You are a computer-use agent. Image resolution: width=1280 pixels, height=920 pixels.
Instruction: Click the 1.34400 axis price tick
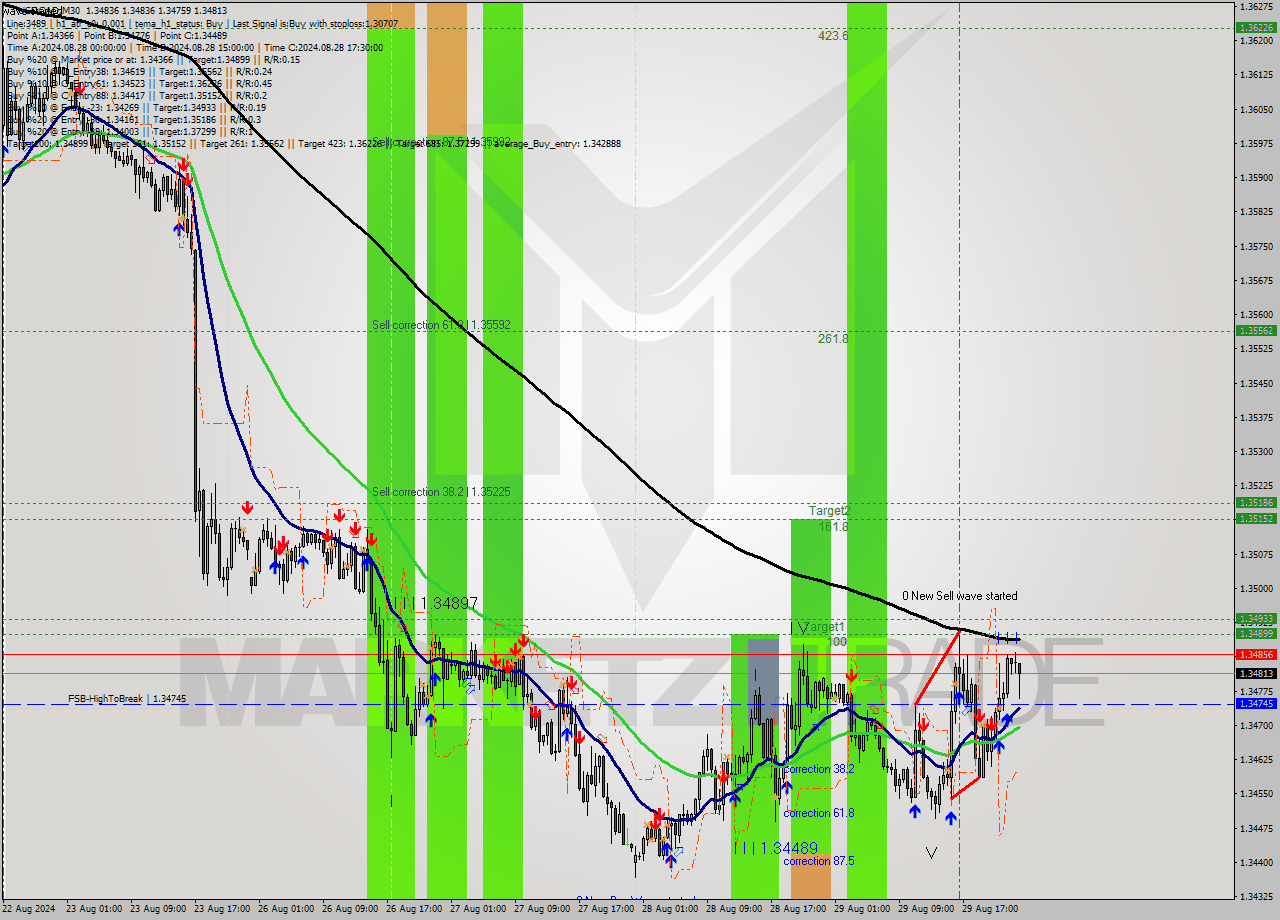[x=1254, y=862]
